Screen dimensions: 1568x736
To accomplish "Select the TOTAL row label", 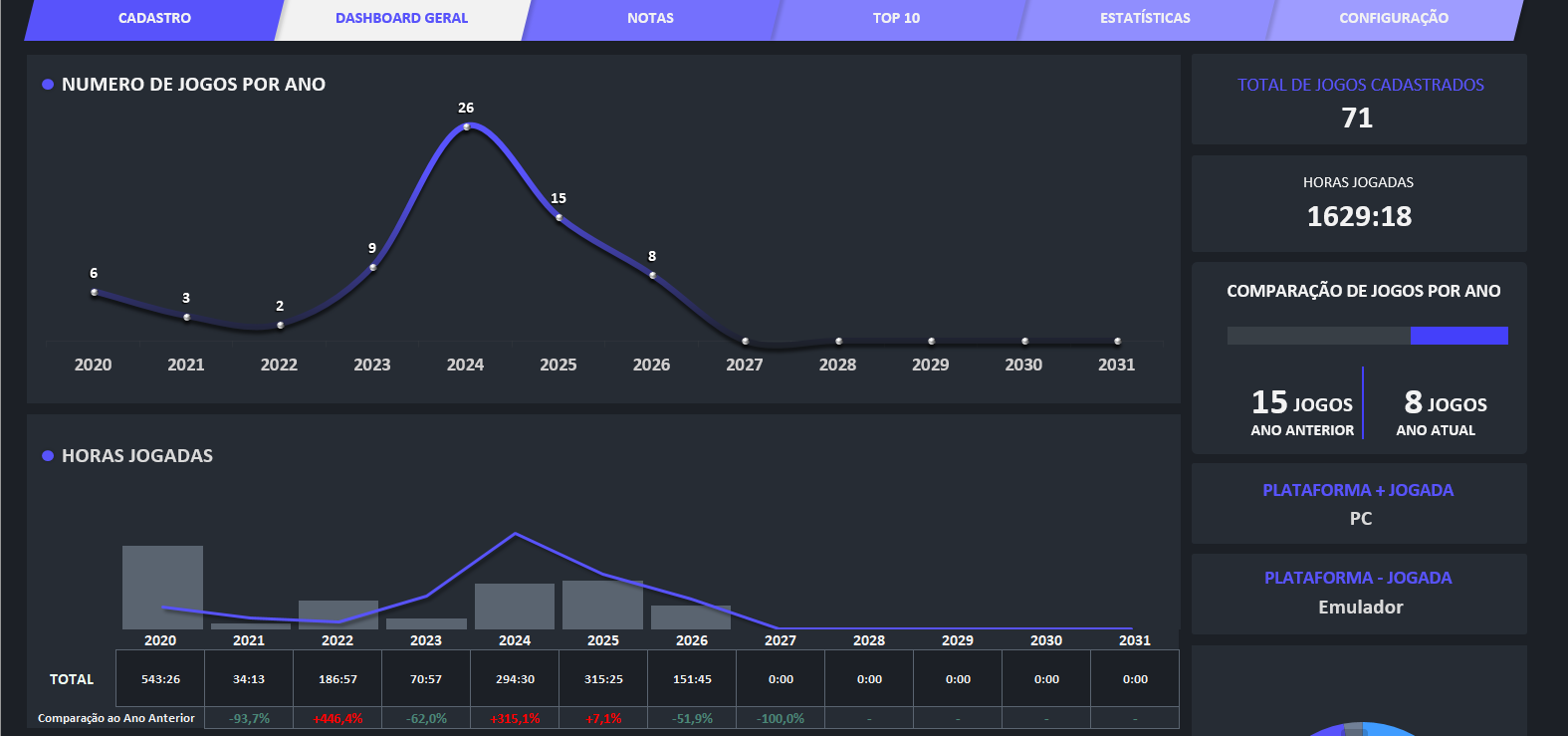I will pos(72,679).
